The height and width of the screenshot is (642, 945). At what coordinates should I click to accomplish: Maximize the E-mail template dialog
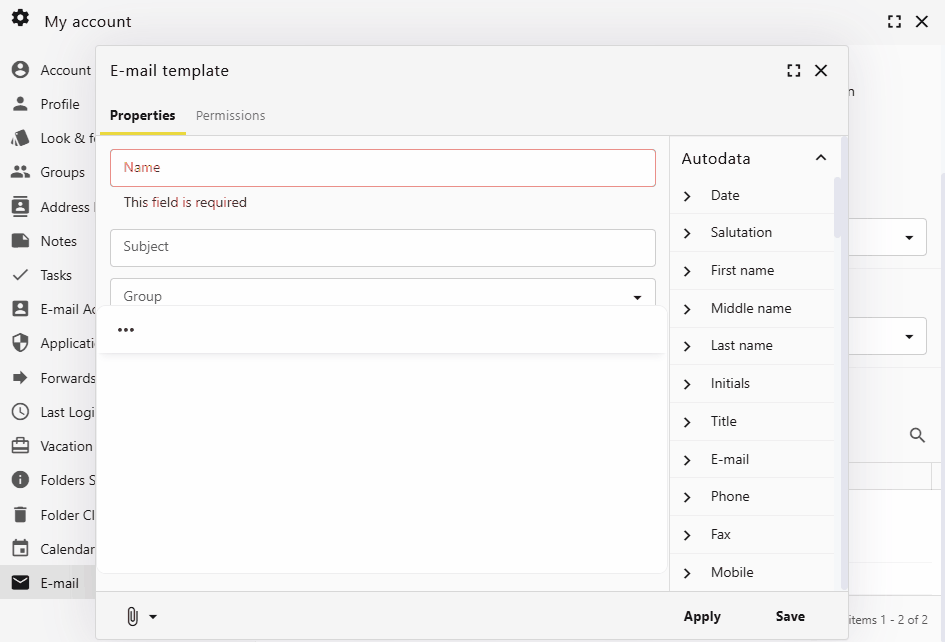tap(793, 70)
